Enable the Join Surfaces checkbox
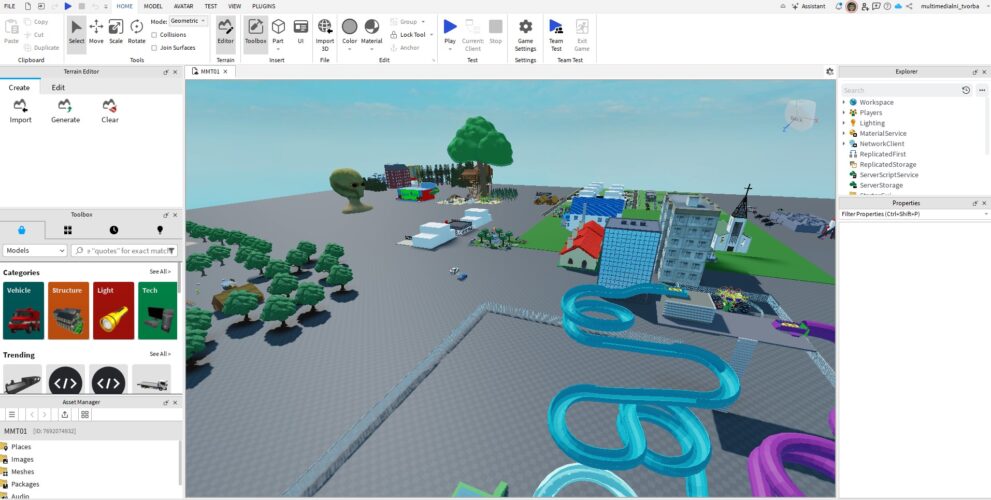Viewport: 991px width, 500px height. (x=154, y=47)
